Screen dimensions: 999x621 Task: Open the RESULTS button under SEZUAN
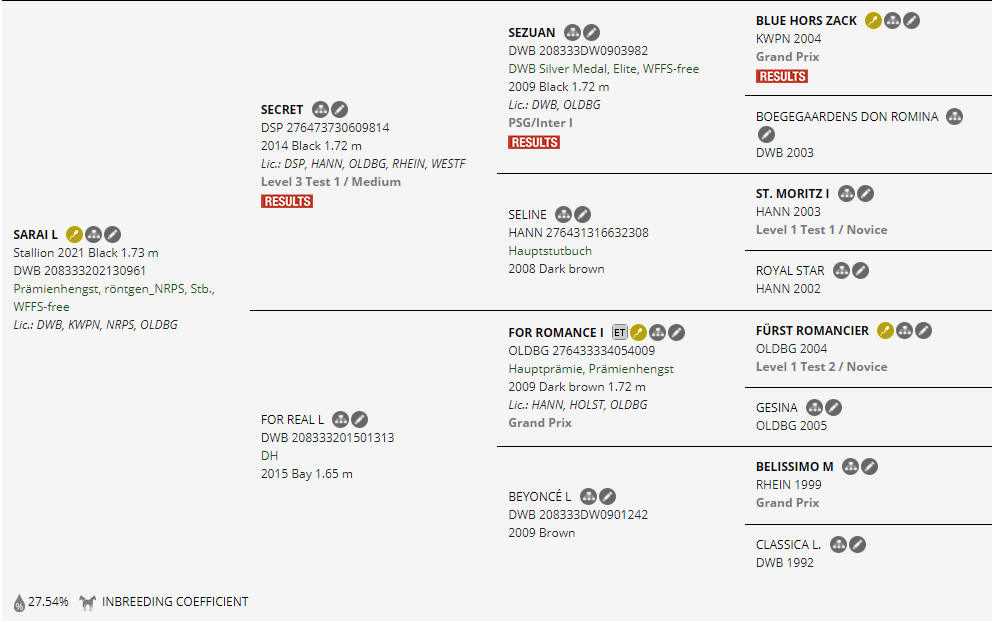(534, 142)
